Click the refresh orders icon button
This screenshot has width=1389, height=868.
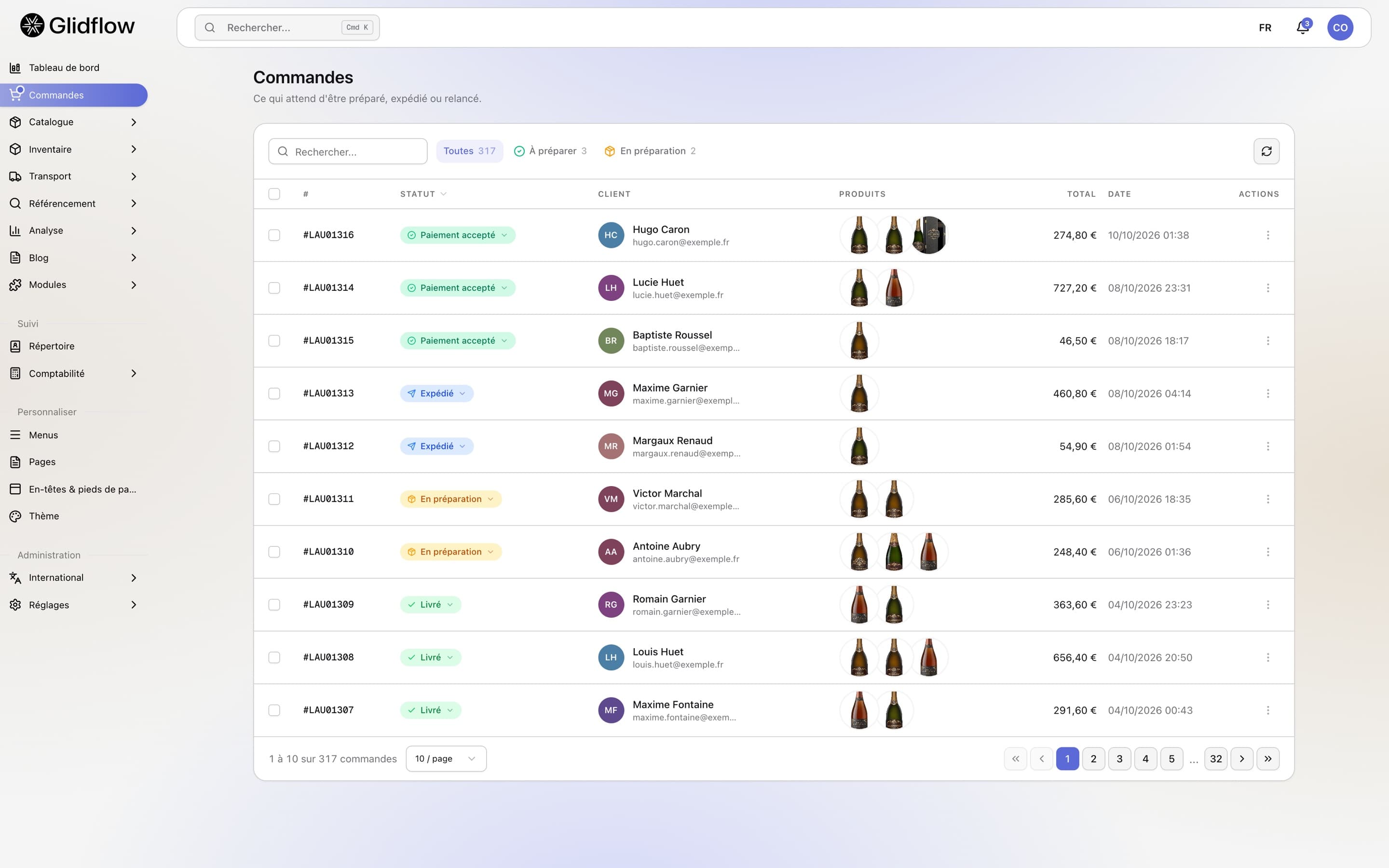pyautogui.click(x=1266, y=151)
